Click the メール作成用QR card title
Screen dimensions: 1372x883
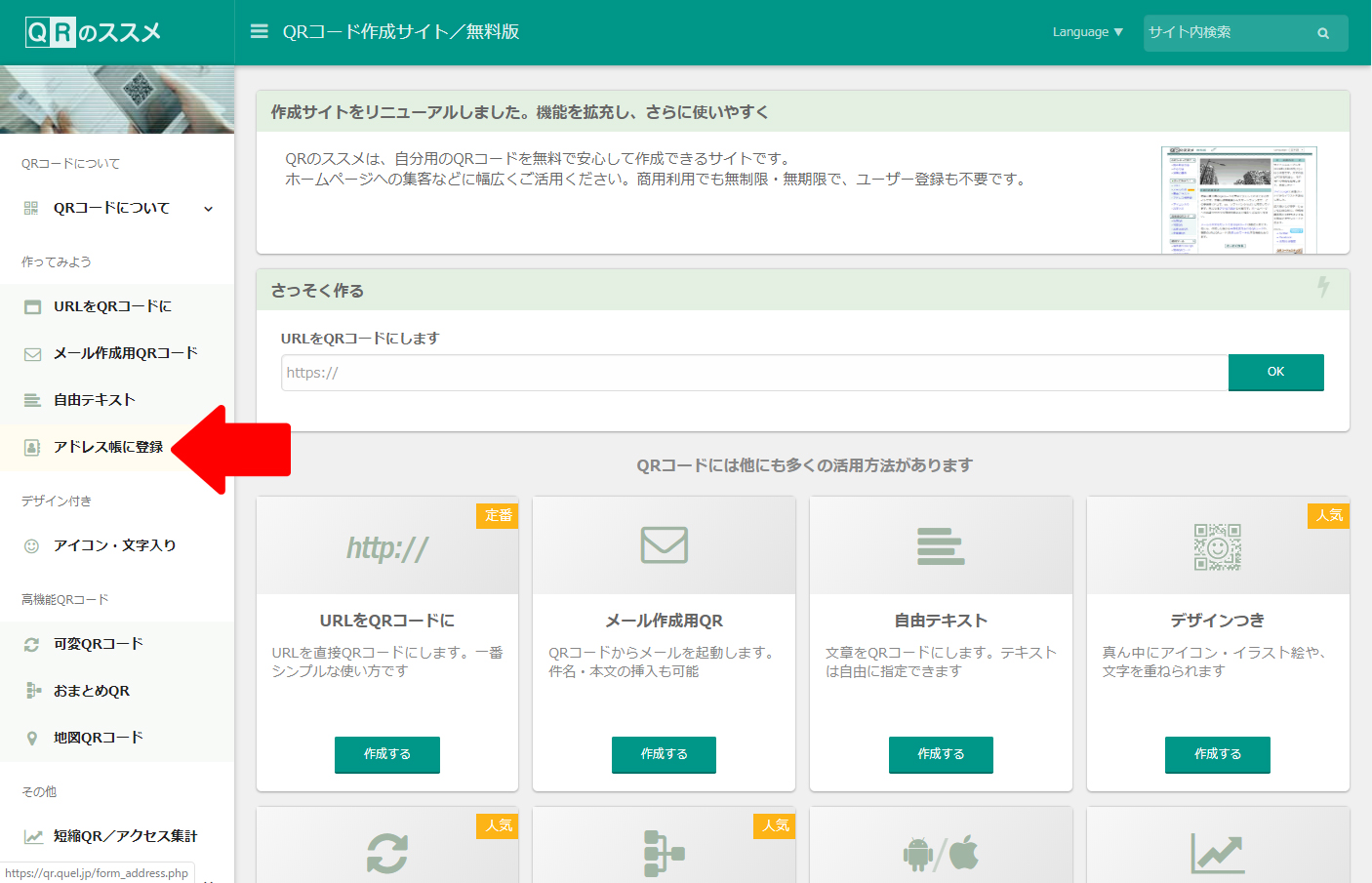click(x=665, y=621)
